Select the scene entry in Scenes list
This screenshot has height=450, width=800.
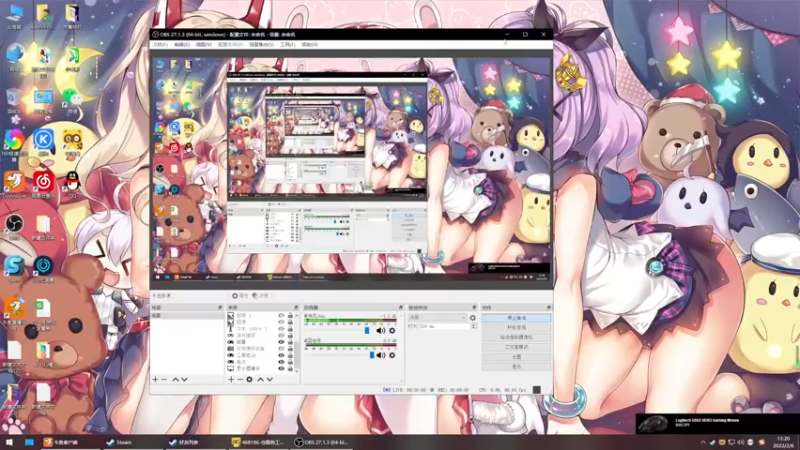click(x=187, y=316)
